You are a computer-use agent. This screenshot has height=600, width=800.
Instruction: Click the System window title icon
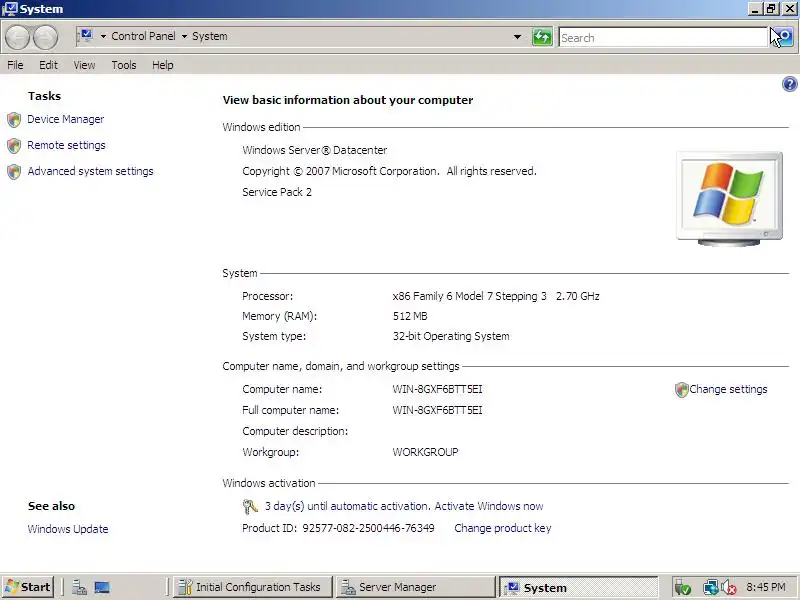tap(10, 9)
